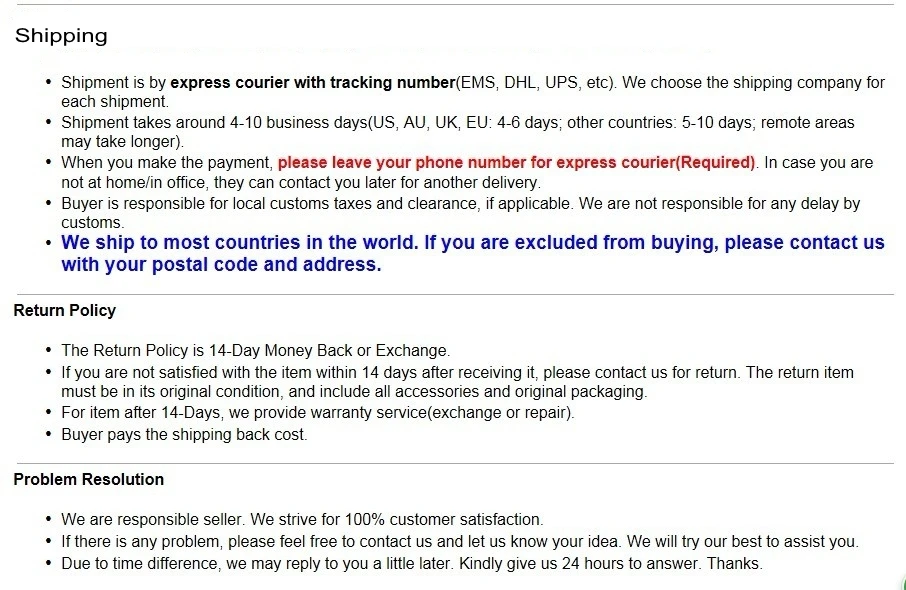Click the 'For item after 14-Days' warranty bullet

(318, 413)
